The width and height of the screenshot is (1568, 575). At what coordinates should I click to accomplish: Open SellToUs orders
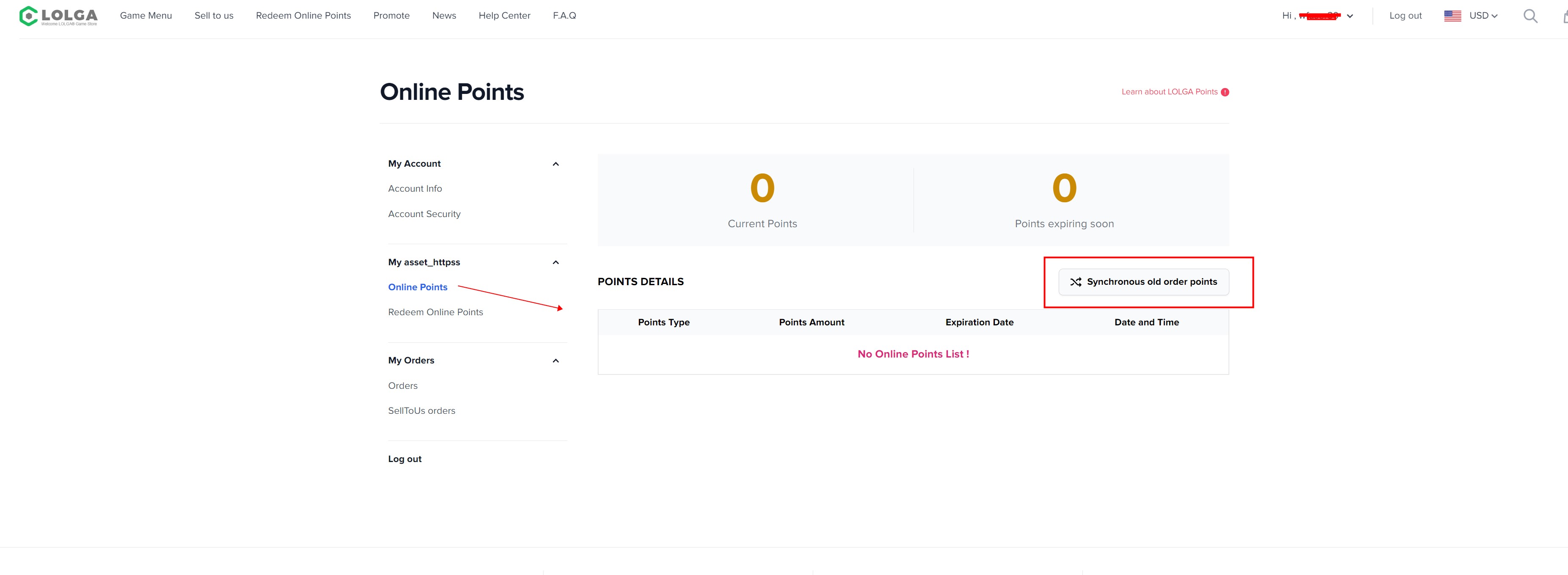(x=421, y=411)
